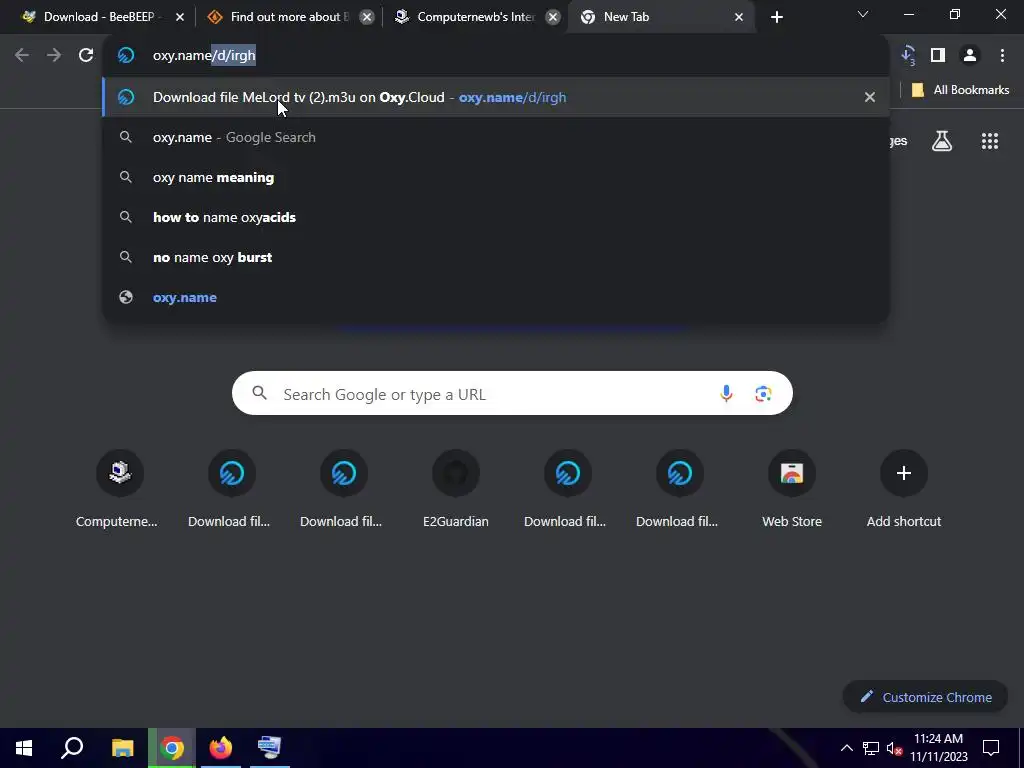The width and height of the screenshot is (1024, 768).
Task: Close the Find out more about tab
Action: [367, 17]
